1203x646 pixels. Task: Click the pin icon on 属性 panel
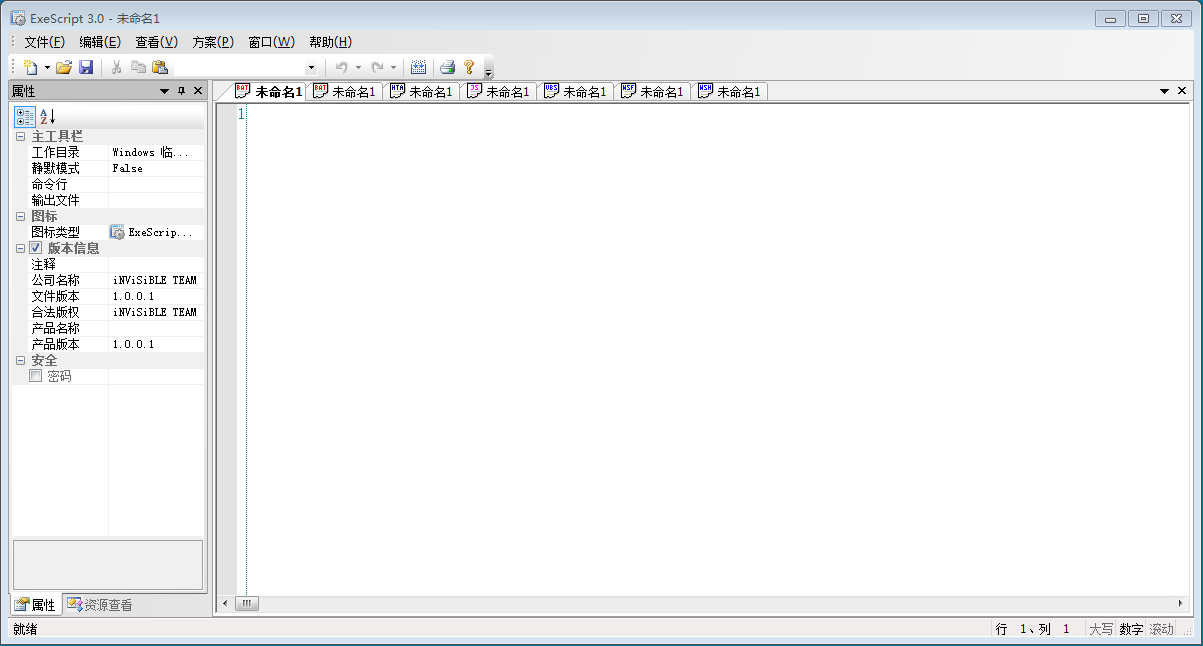point(181,91)
